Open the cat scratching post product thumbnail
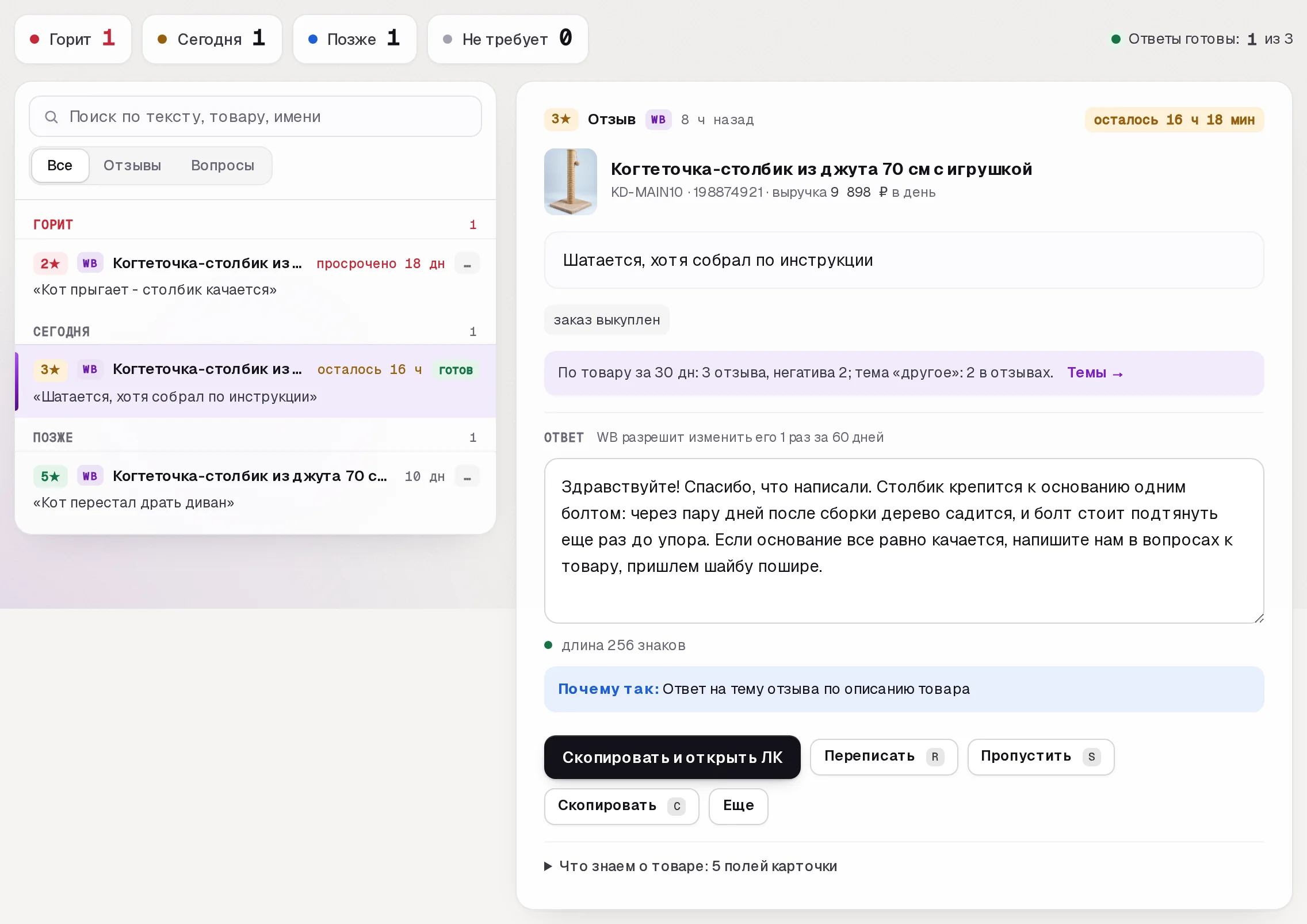Screen dimensions: 1307x924 pos(570,182)
